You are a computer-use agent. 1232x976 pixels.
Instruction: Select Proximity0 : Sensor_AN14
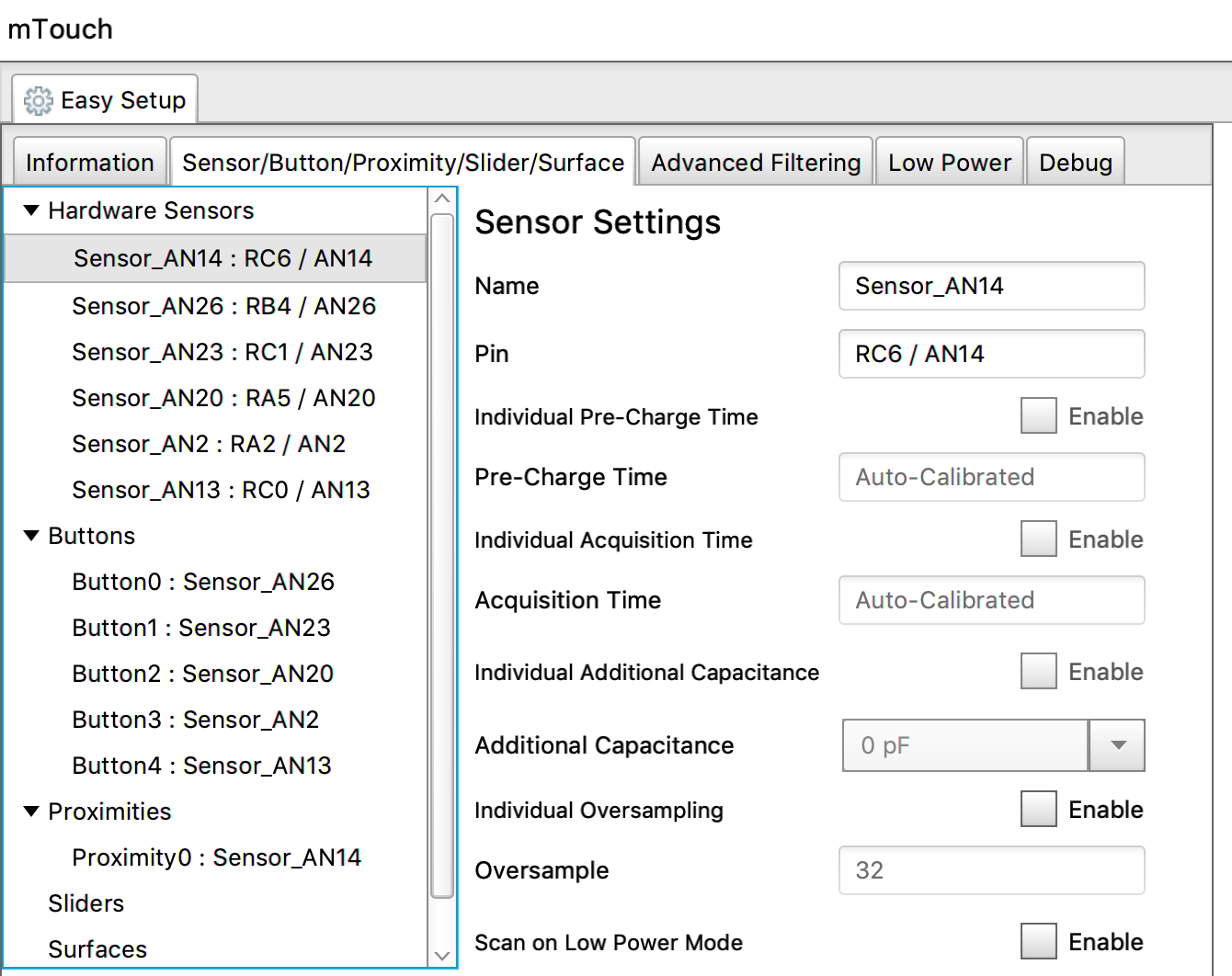[217, 857]
